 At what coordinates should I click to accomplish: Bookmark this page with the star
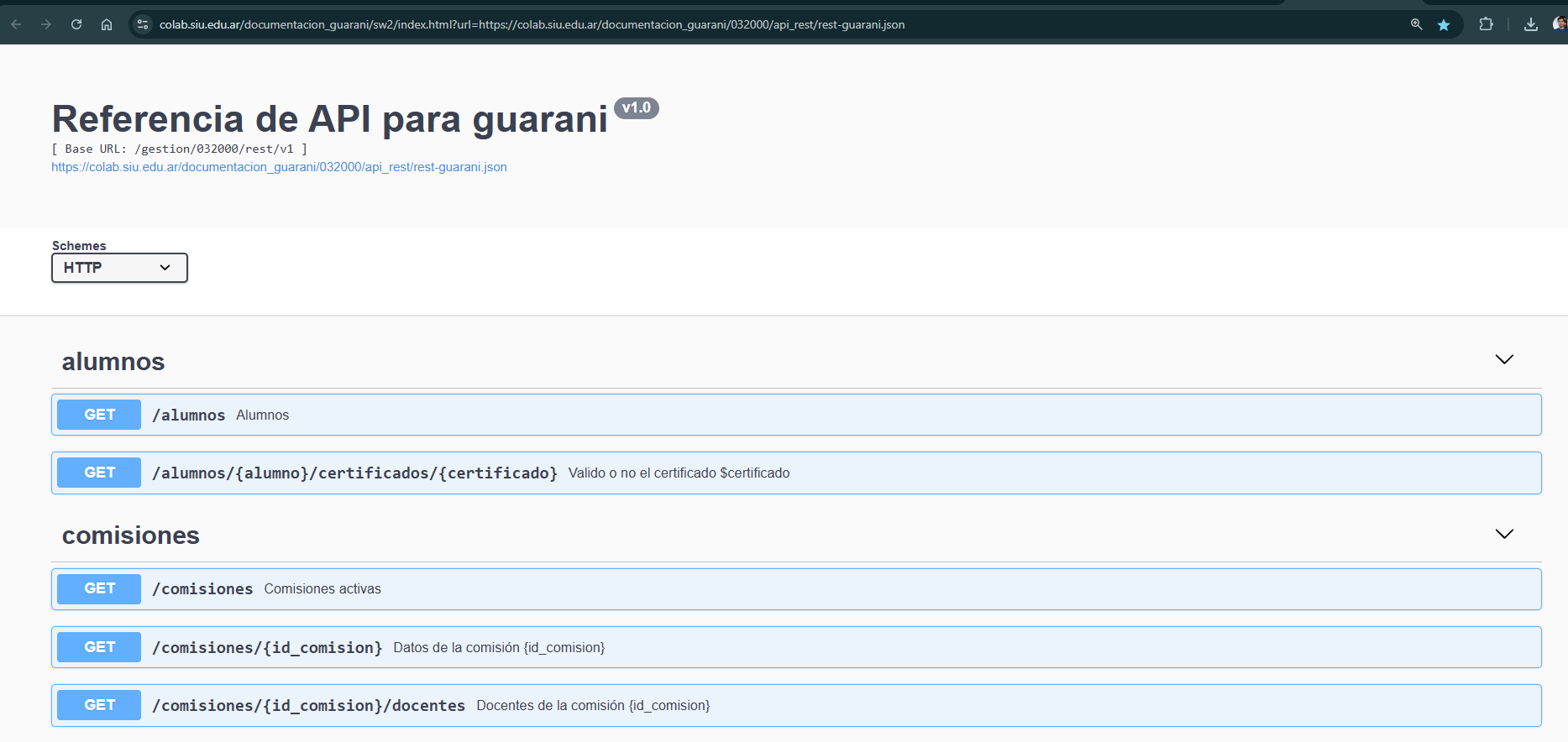1444,25
